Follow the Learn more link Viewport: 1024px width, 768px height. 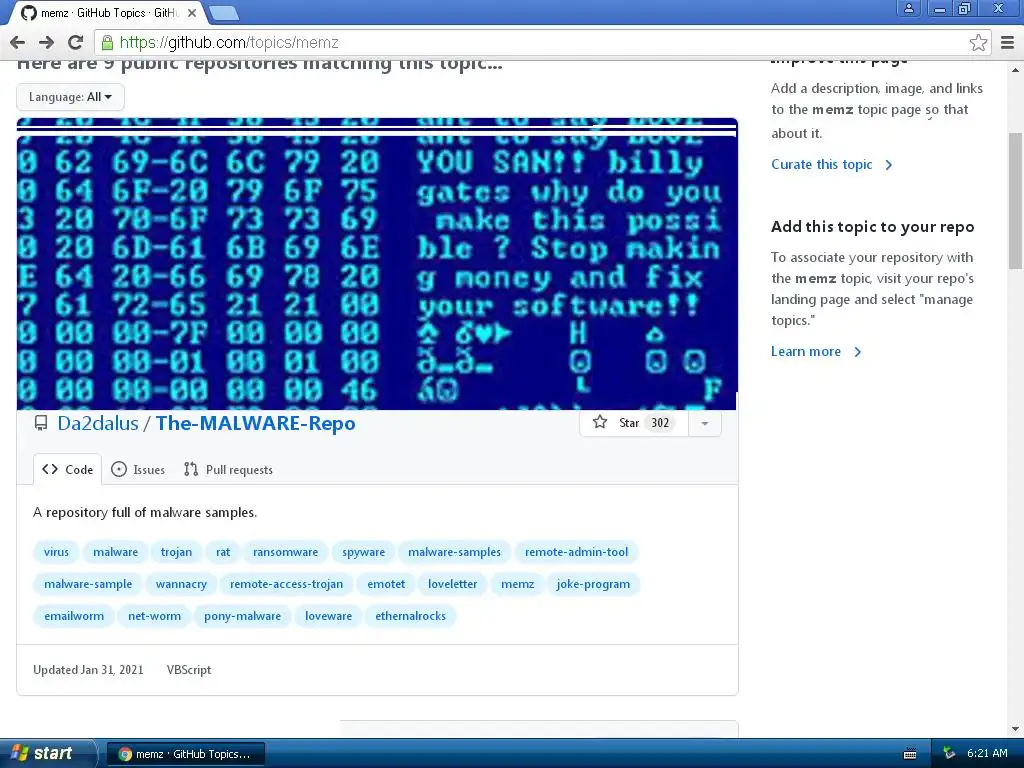tap(816, 351)
